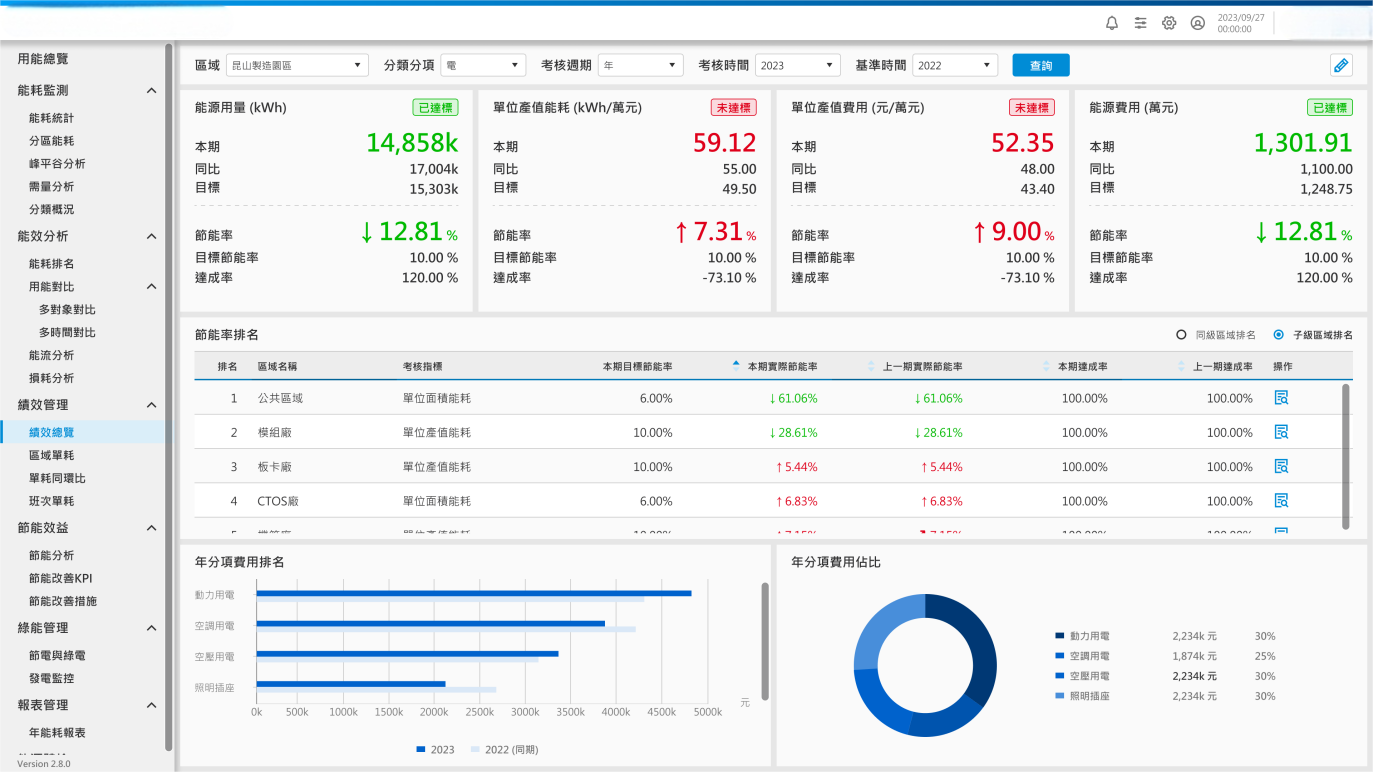The image size is (1373, 772).
Task: Open detail icon for 公共區域 row
Action: [x=1281, y=398]
